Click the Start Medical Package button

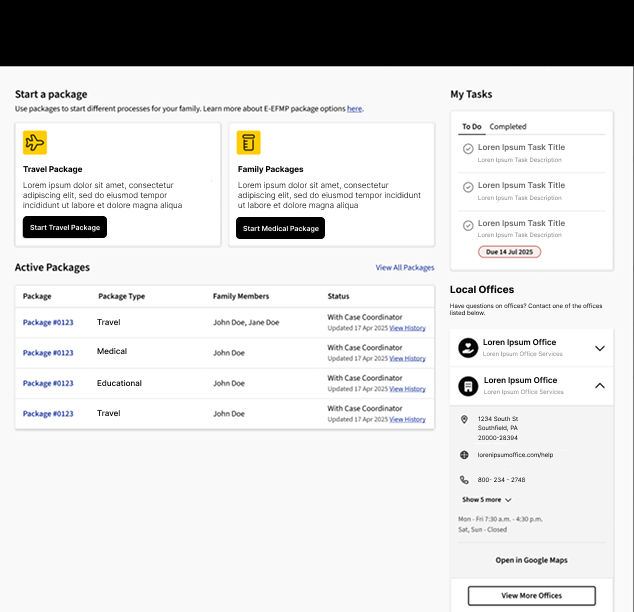point(281,228)
